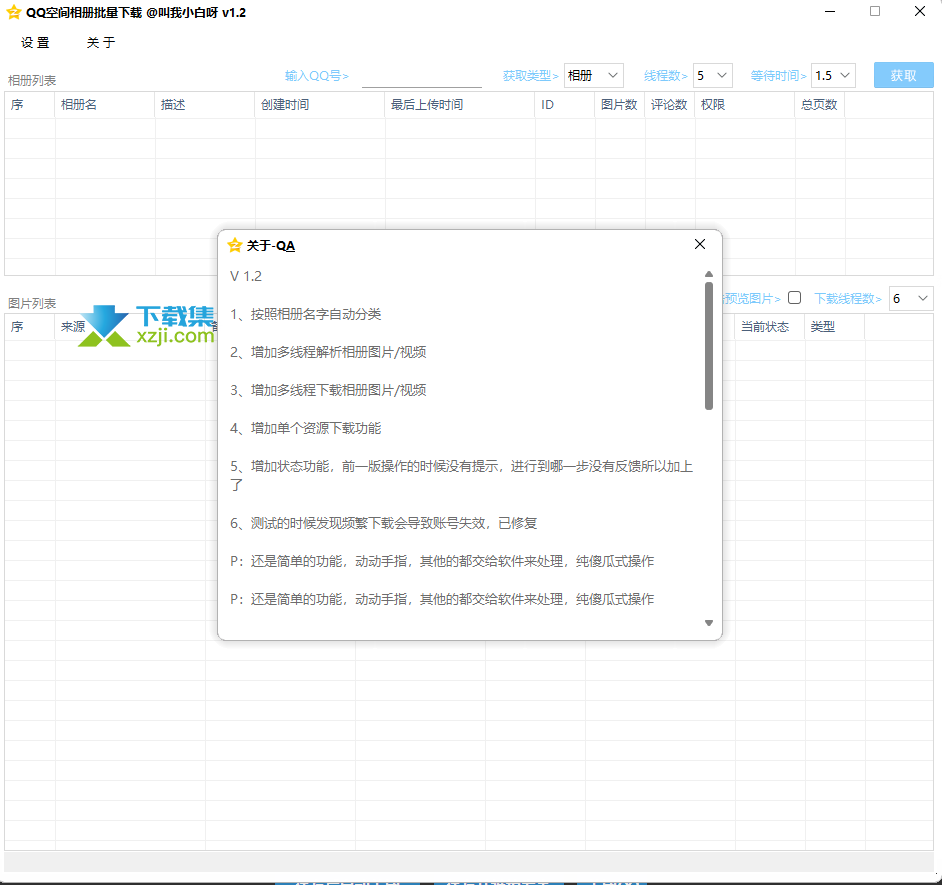
Task: Expand the 线程数 dropdown showing 5
Action: coord(713,76)
